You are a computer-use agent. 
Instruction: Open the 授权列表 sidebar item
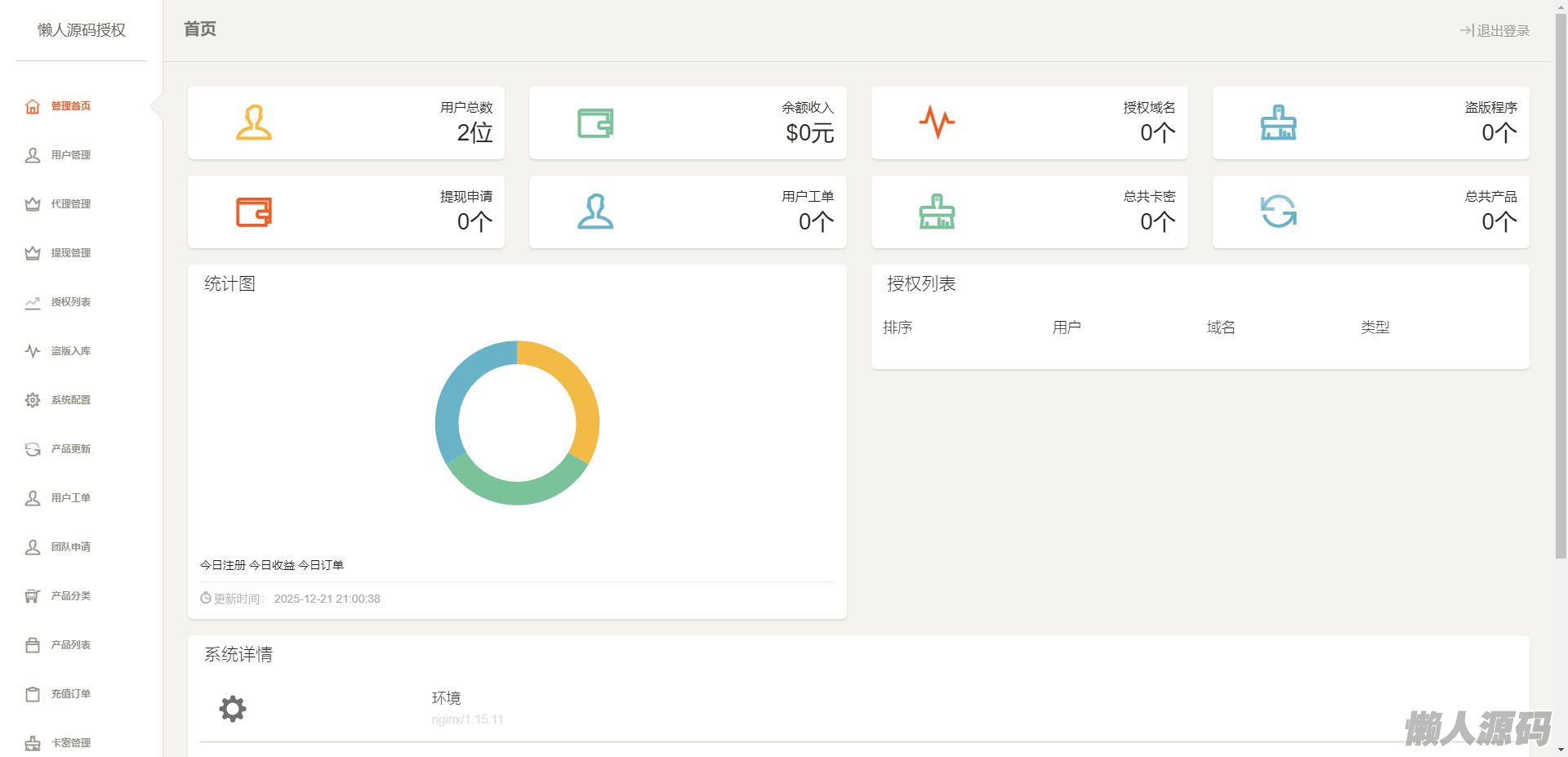70,302
